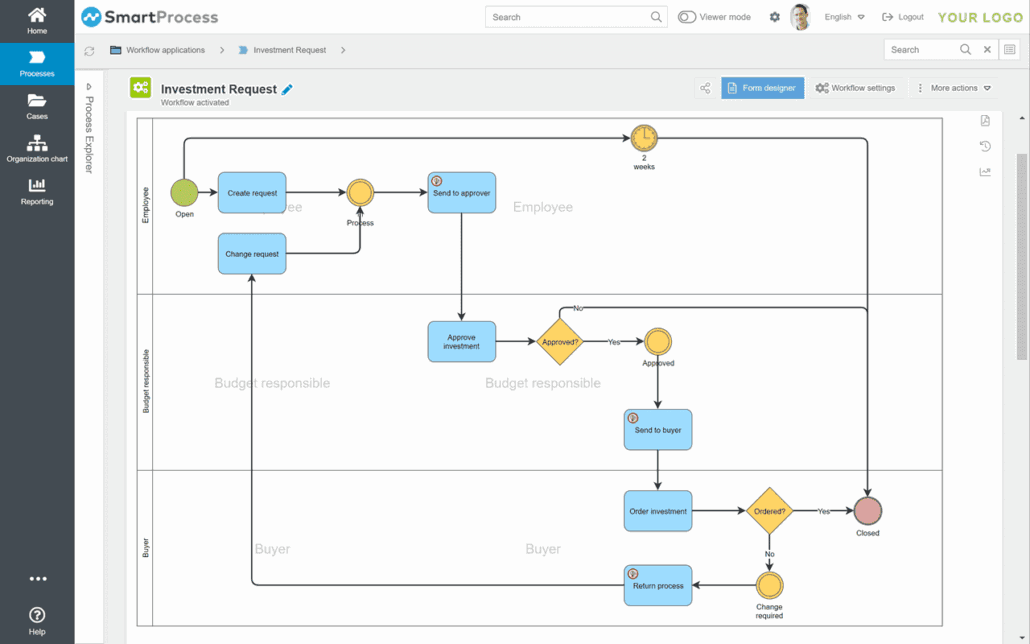The image size is (1030, 644).
Task: Export the diagram as PDF
Action: 985,119
